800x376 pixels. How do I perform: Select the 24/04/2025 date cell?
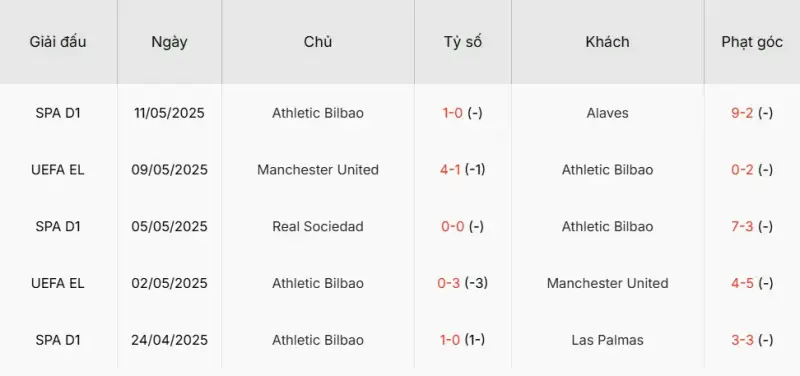coord(169,340)
